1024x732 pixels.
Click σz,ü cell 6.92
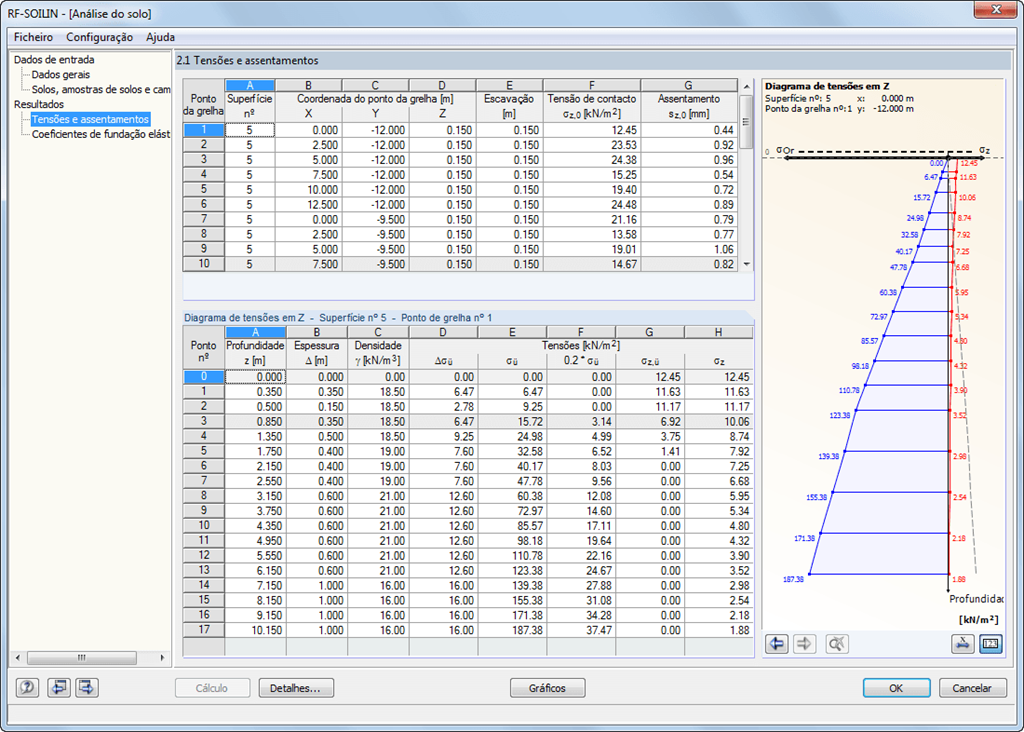tap(650, 422)
